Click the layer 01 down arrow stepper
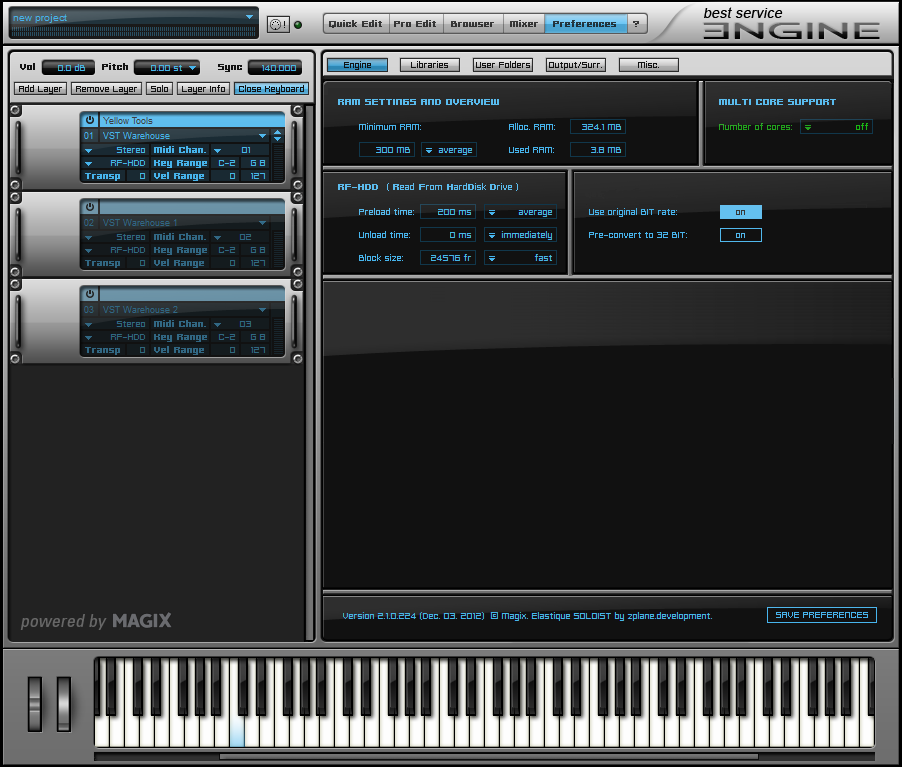This screenshot has width=902, height=767. pos(278,139)
